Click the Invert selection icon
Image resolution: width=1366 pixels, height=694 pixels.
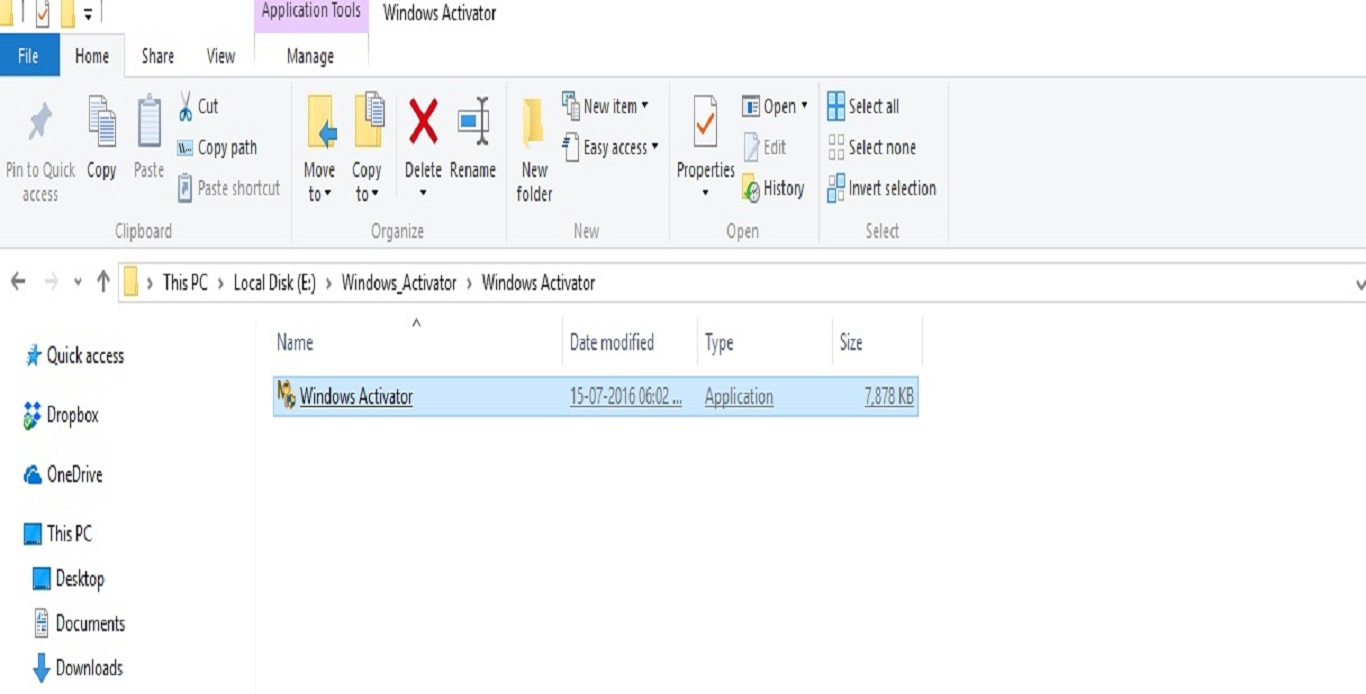pyautogui.click(x=836, y=188)
